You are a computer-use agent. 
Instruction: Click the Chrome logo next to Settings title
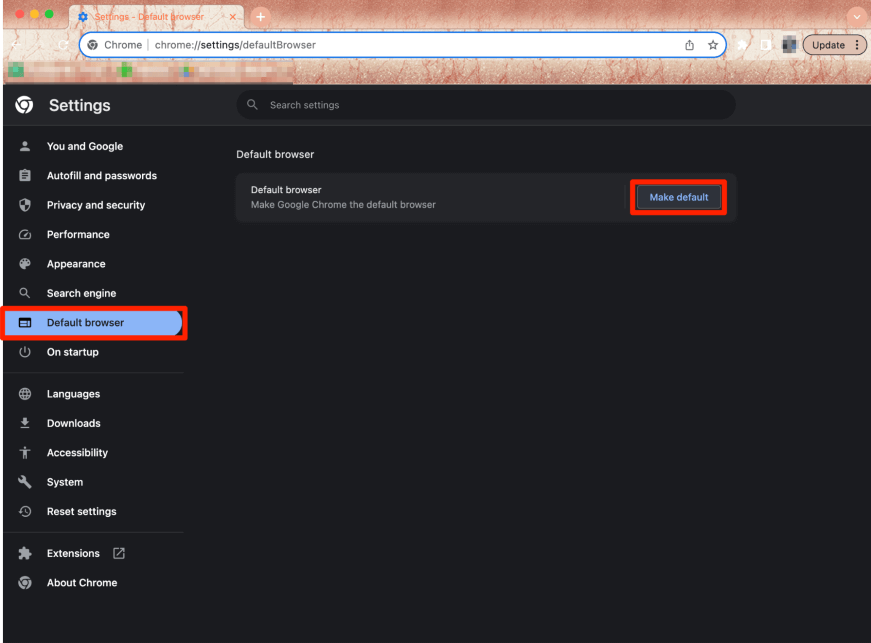24,104
